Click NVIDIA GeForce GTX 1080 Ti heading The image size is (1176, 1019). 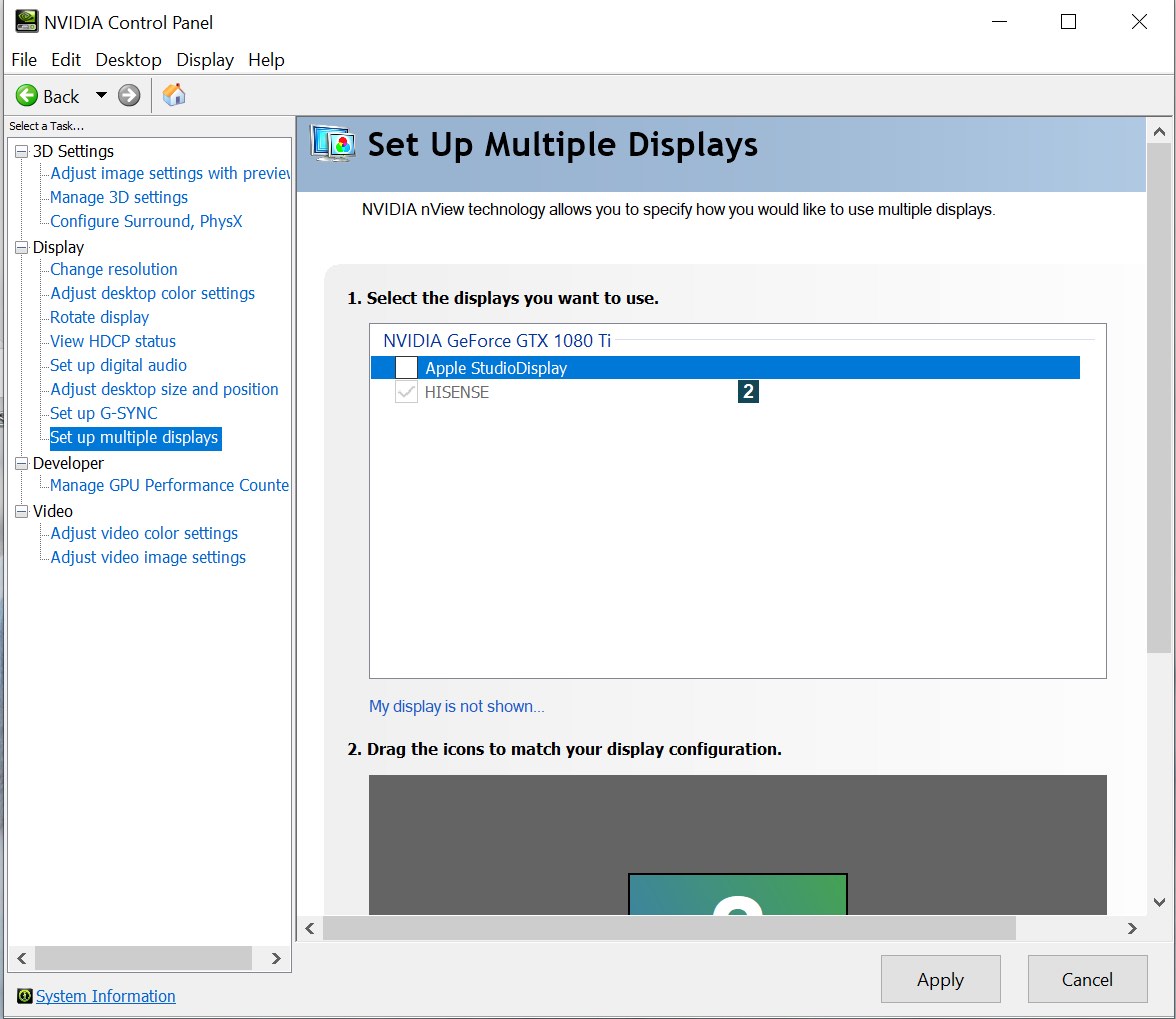pos(497,341)
